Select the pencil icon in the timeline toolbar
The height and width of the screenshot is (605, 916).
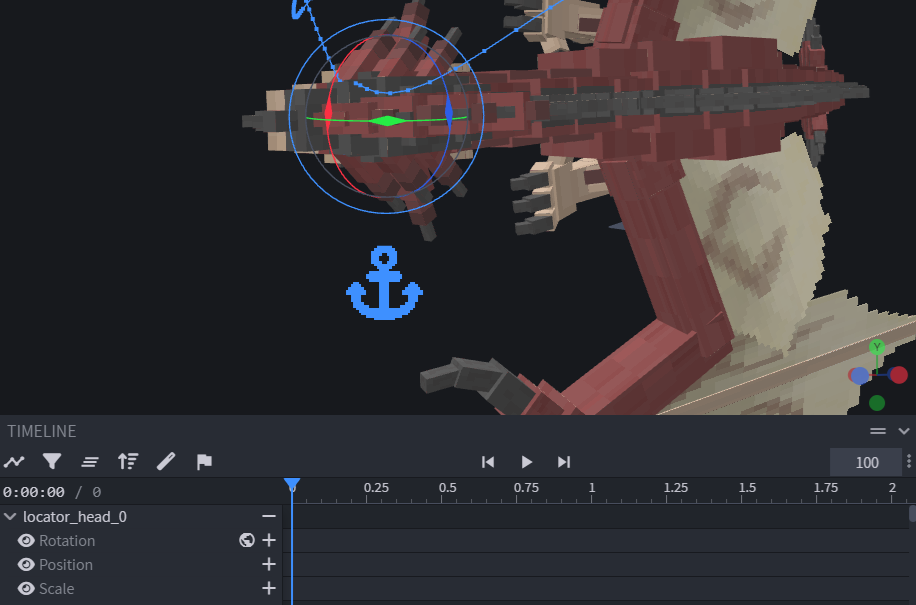(166, 461)
